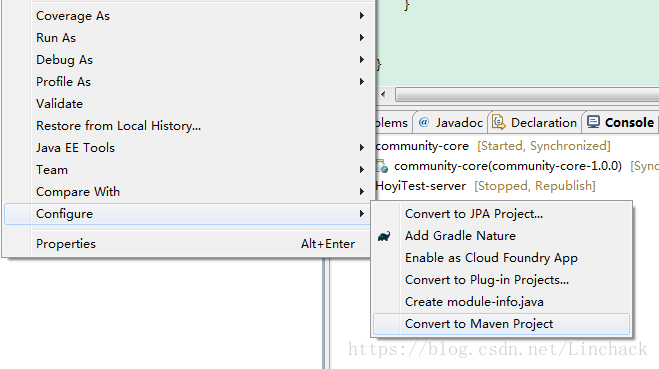Click the editor scroll-left arrow
Viewport: 659px width, 369px height.
pos(383,95)
